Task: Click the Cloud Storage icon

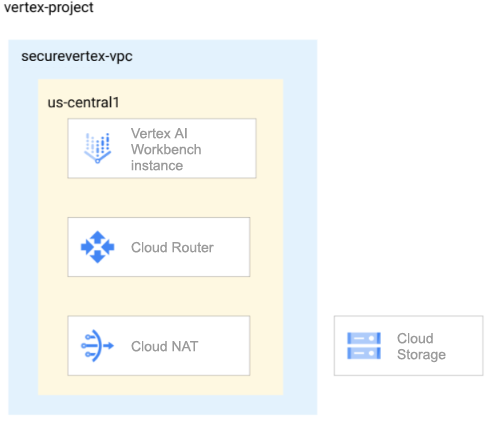Action: click(364, 346)
